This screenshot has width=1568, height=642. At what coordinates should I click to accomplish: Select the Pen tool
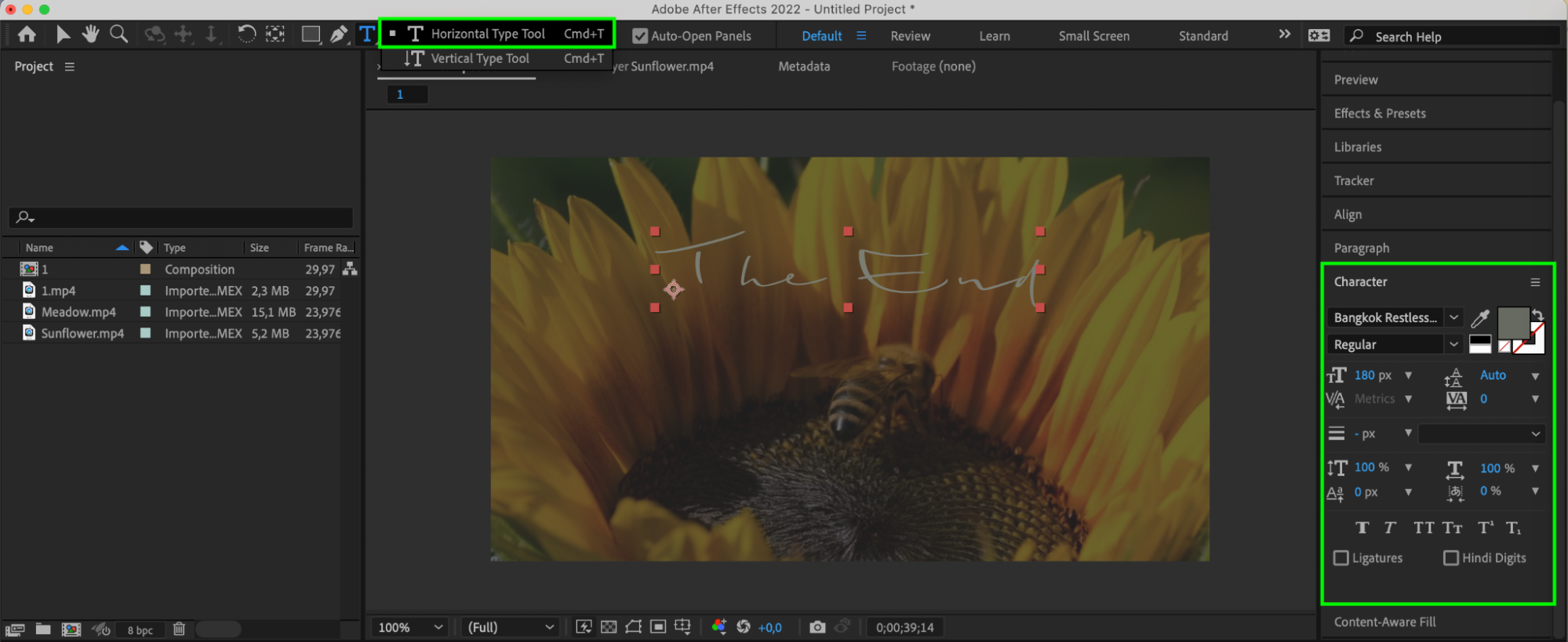(x=339, y=34)
